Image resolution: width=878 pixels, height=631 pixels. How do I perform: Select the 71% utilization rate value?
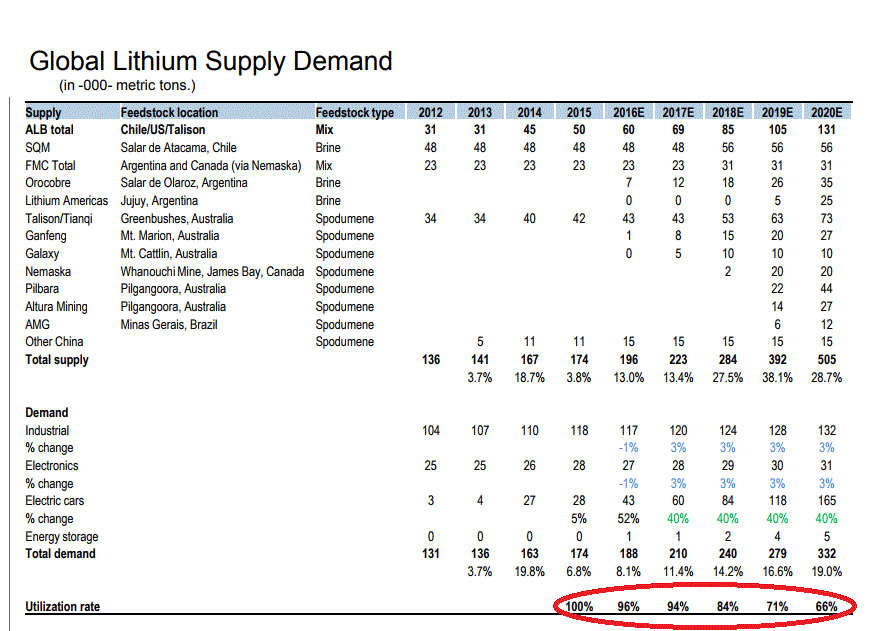click(x=777, y=607)
